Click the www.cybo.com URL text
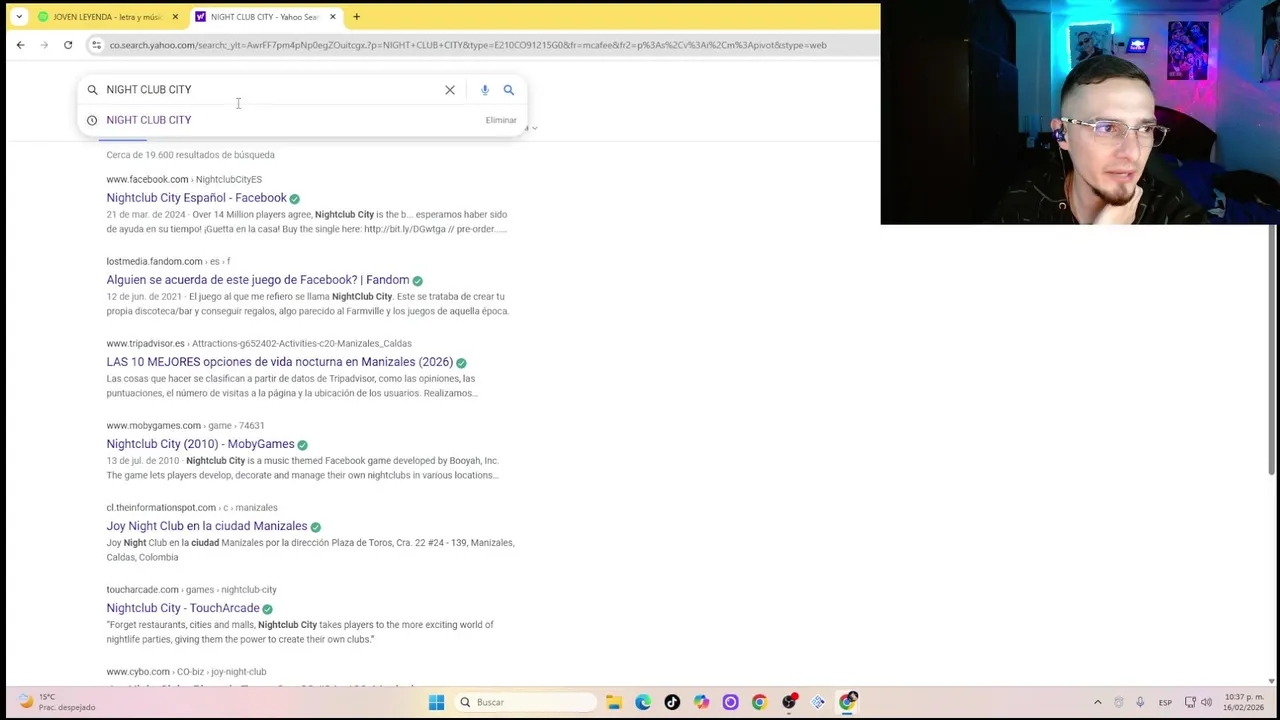The width and height of the screenshot is (1280, 720). (186, 671)
